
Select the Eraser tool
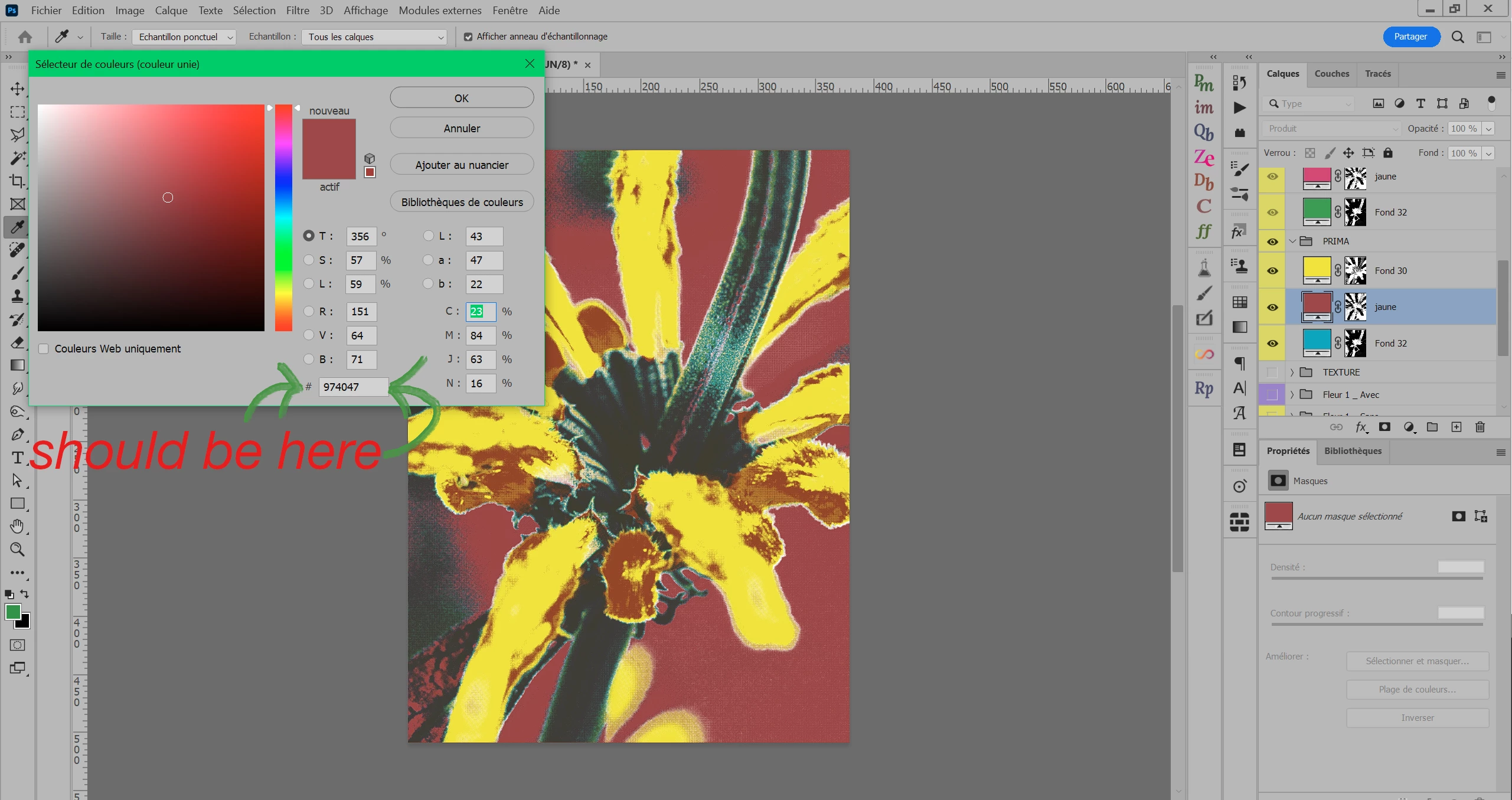[17, 342]
